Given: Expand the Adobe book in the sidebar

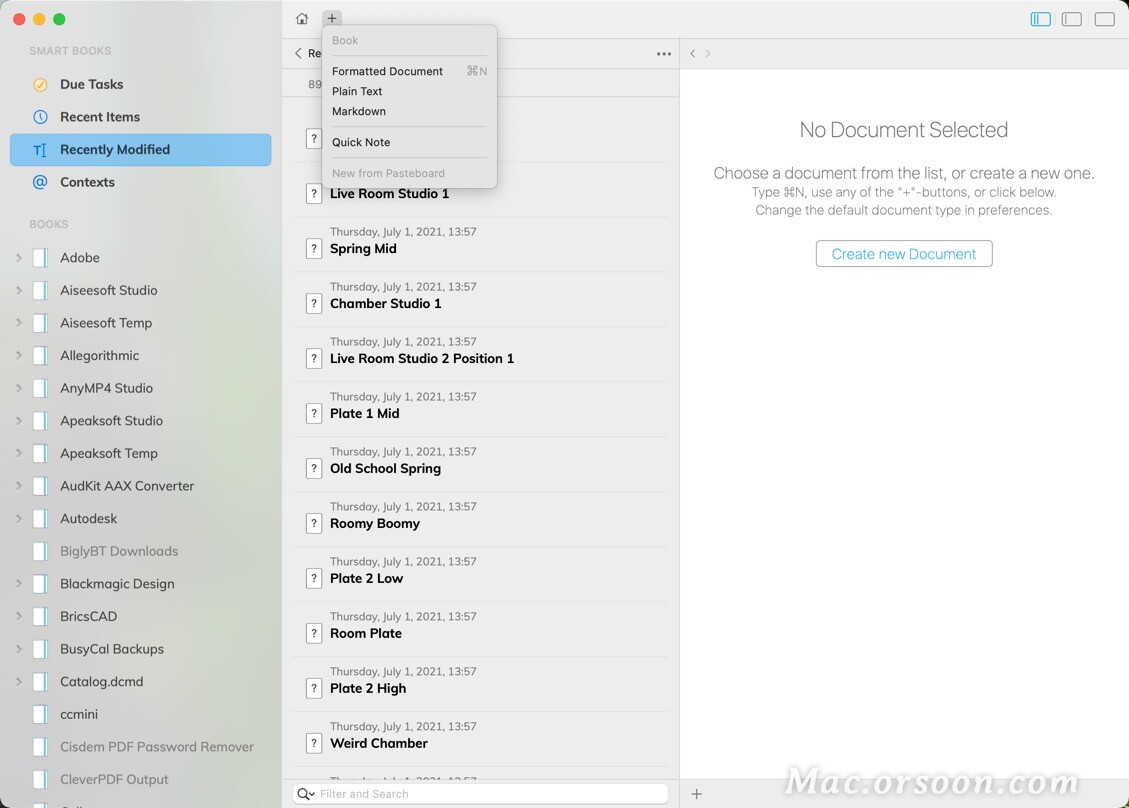Looking at the screenshot, I should [x=18, y=257].
